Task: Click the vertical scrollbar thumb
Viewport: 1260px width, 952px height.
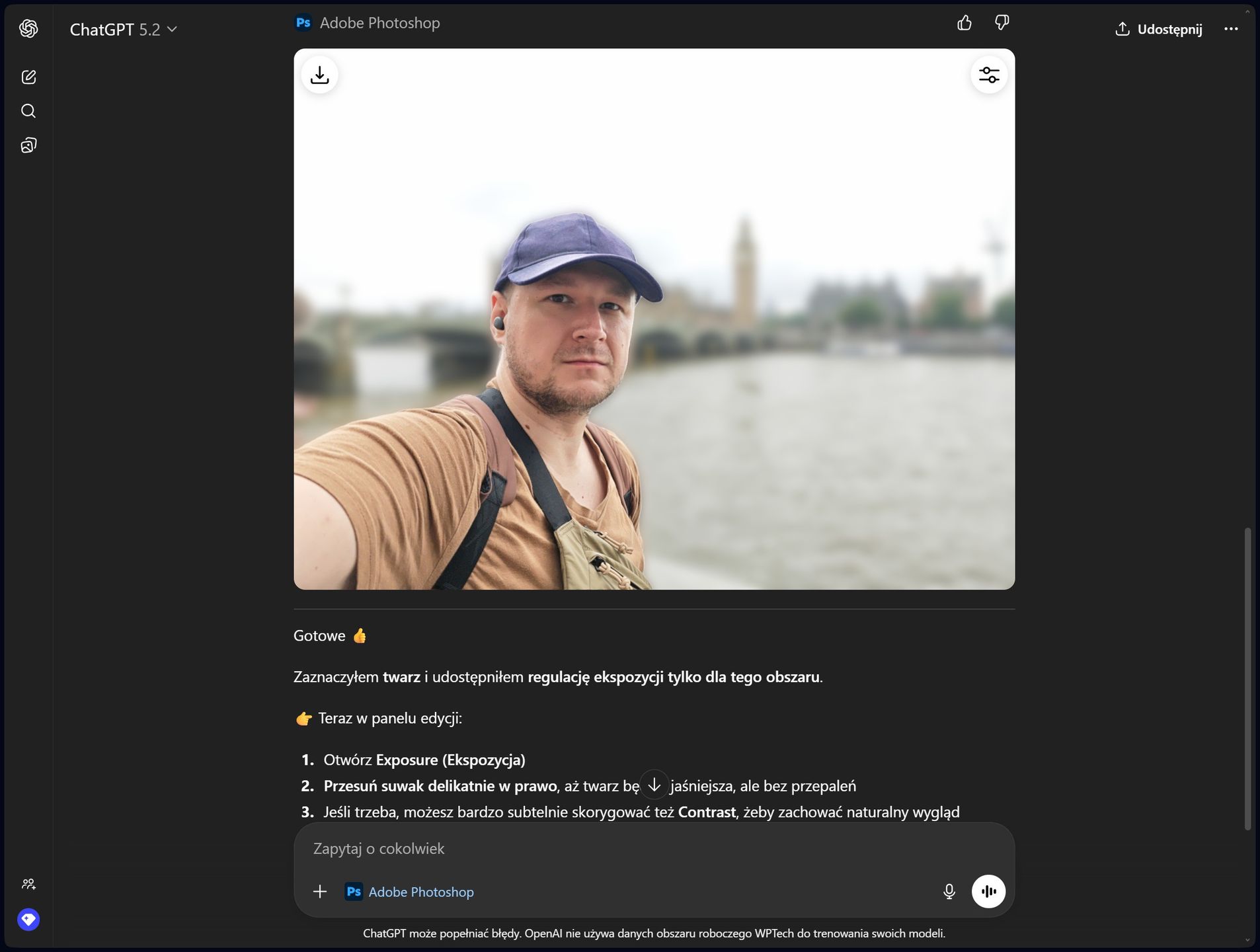Action: coord(1247,678)
